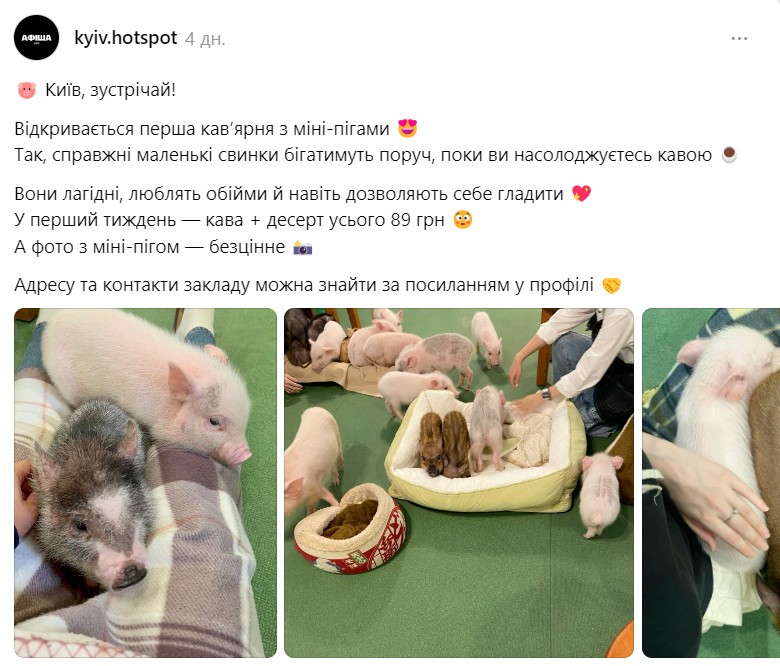Open the three-dot more options menu
780x666 pixels.
tap(739, 38)
